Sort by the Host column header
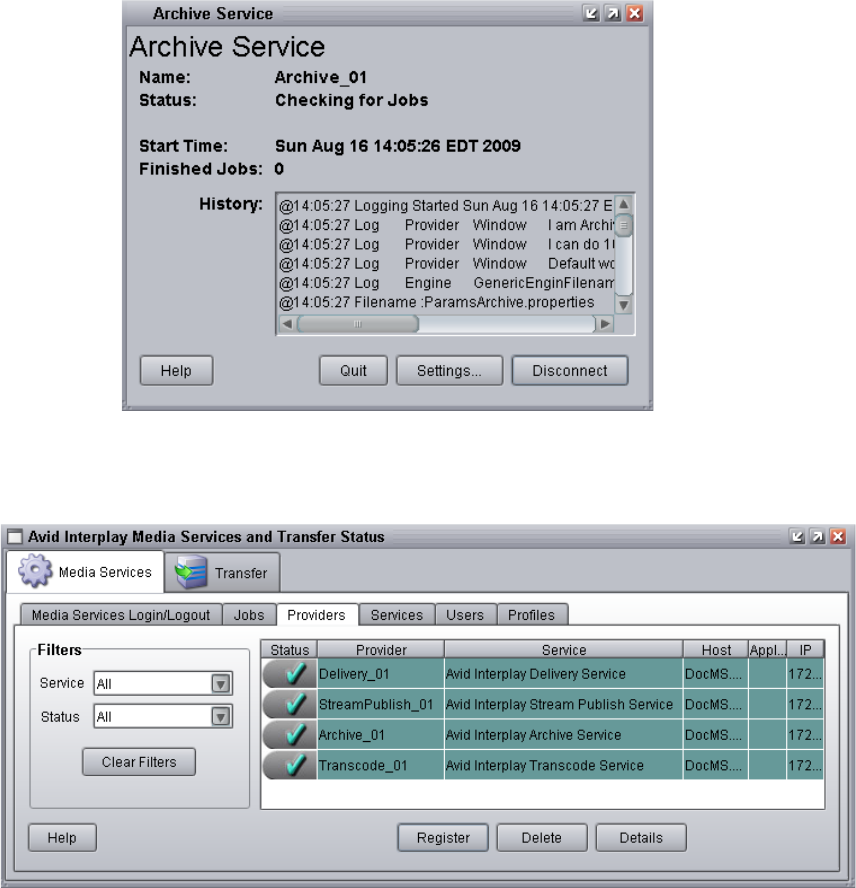The width and height of the screenshot is (856, 888). pos(716,650)
